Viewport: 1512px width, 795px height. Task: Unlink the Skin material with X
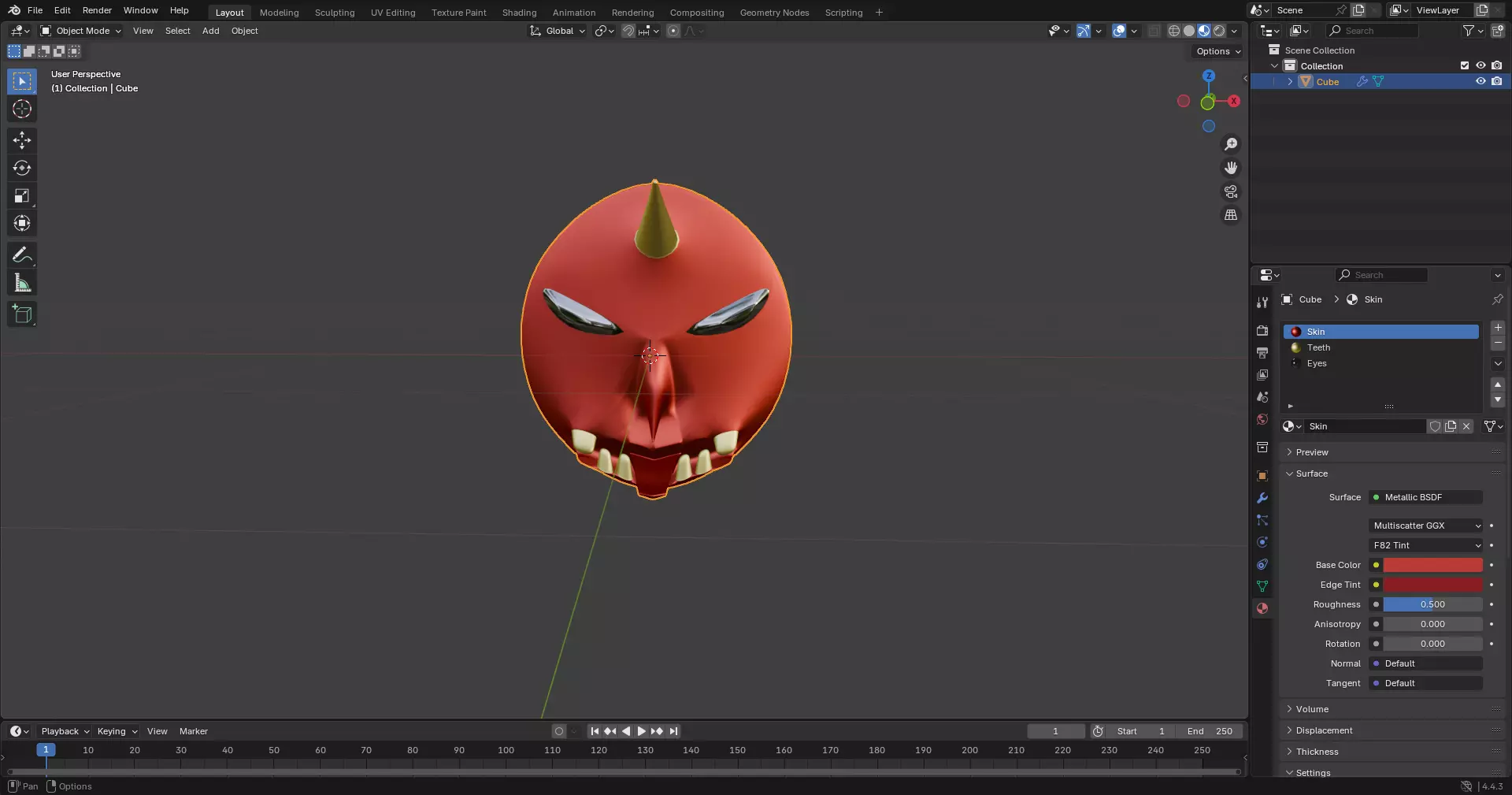coord(1466,426)
